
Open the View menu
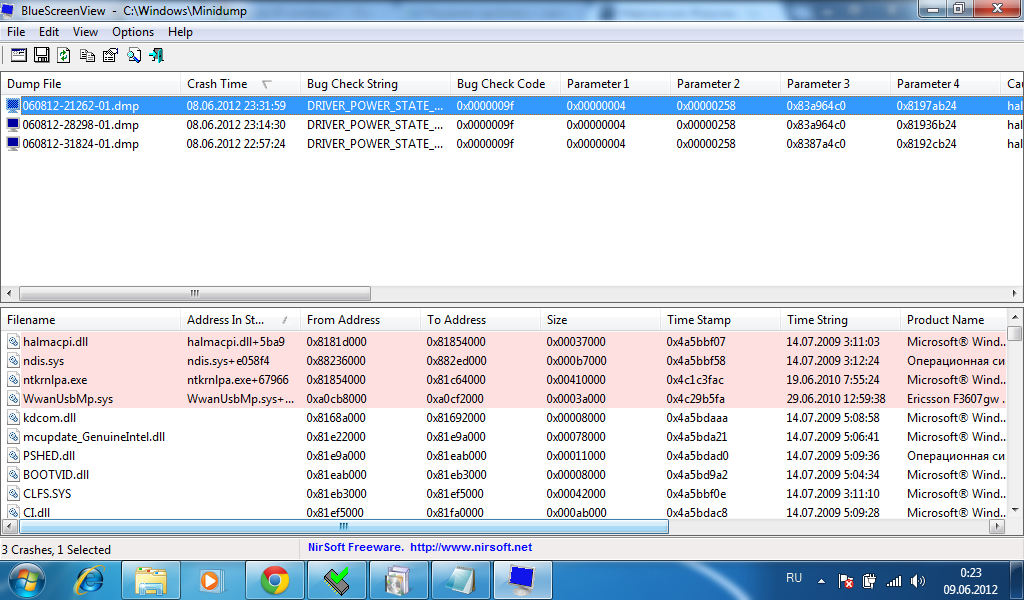coord(85,32)
